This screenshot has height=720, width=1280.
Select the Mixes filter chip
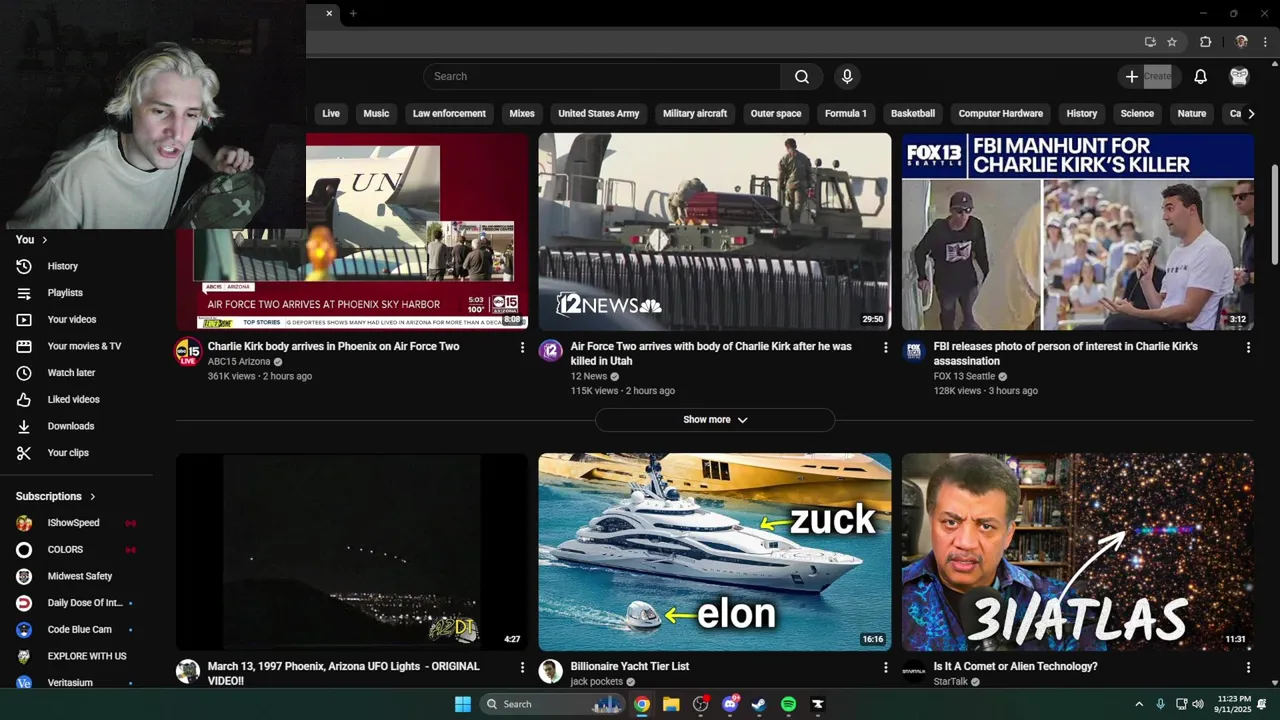tap(522, 113)
